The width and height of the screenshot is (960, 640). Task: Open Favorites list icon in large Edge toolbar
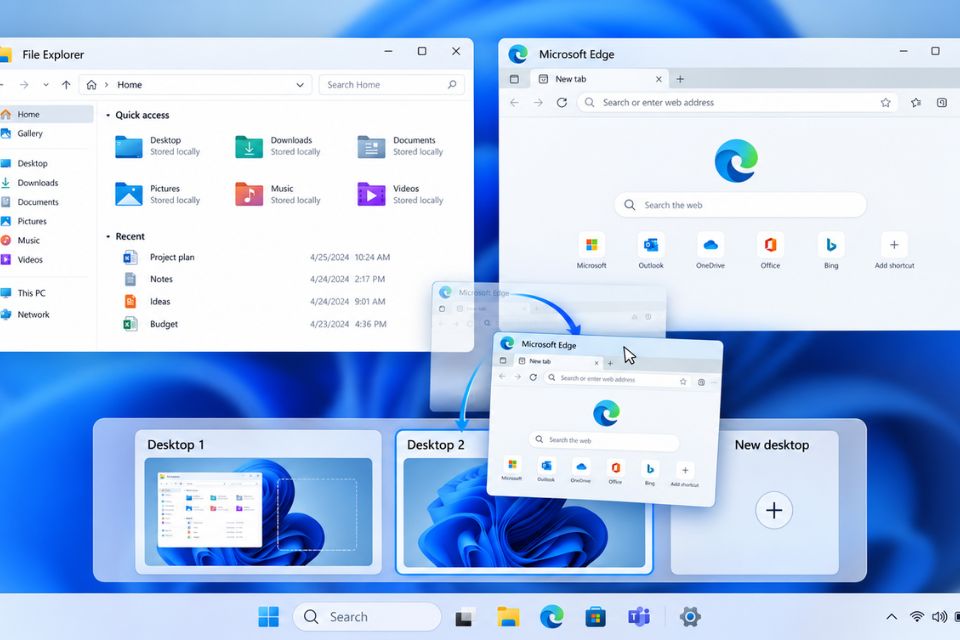[915, 102]
